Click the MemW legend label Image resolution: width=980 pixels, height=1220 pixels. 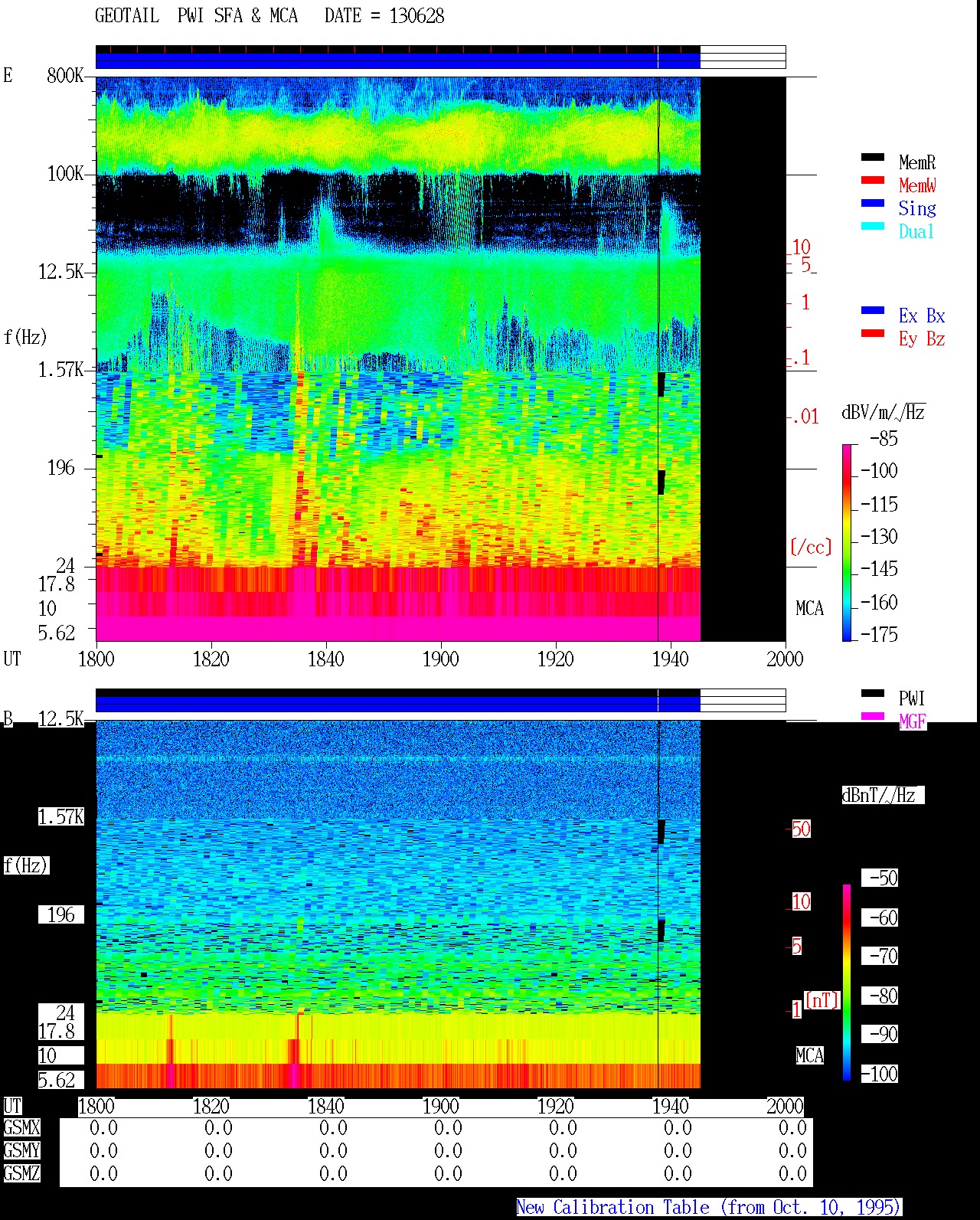(x=917, y=185)
